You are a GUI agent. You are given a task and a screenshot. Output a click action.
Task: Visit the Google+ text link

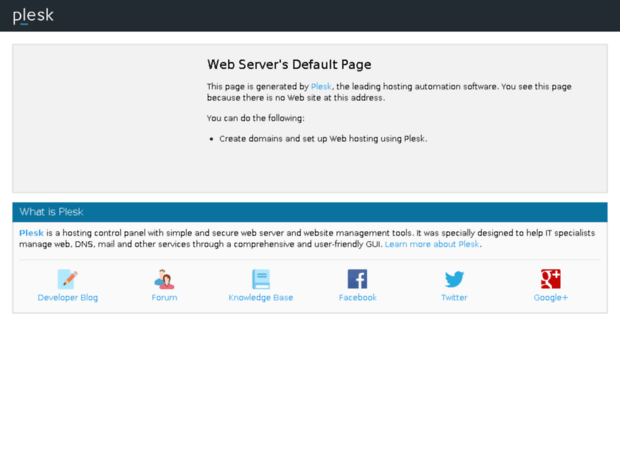(x=551, y=298)
